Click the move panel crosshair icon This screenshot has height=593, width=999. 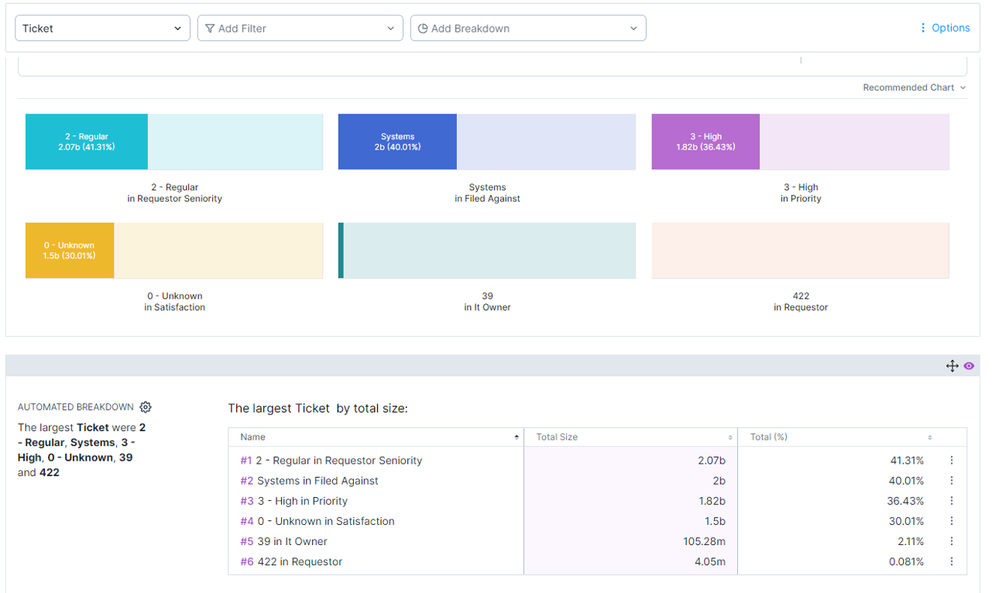tap(952, 366)
